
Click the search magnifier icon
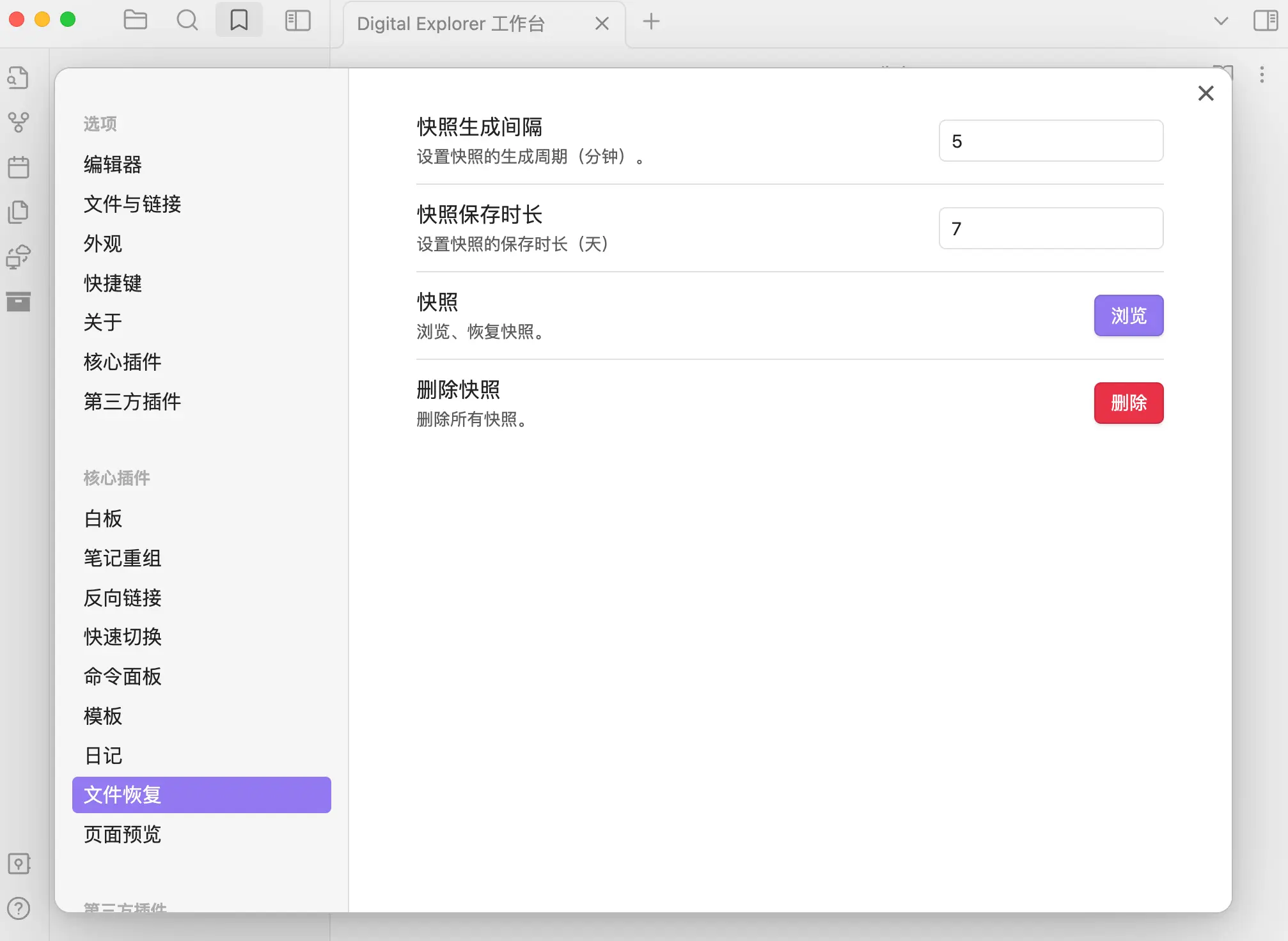point(187,20)
